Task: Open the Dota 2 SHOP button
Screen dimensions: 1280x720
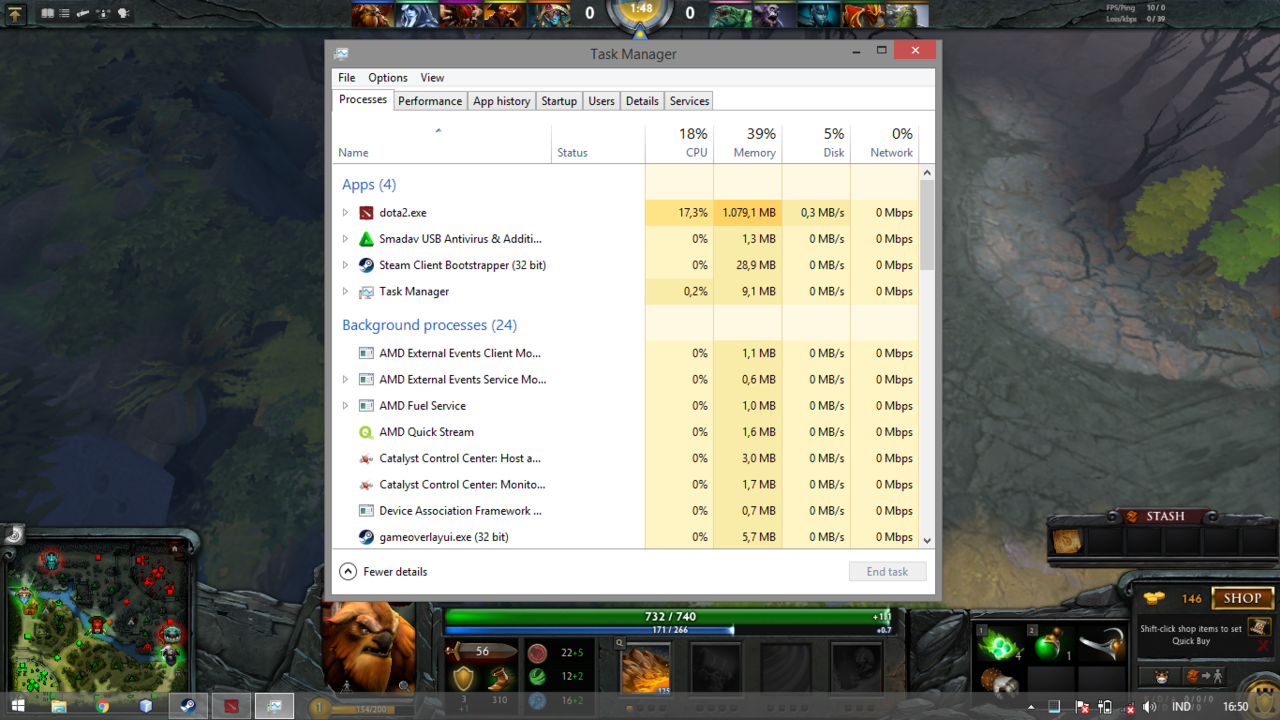Action: pos(1242,598)
